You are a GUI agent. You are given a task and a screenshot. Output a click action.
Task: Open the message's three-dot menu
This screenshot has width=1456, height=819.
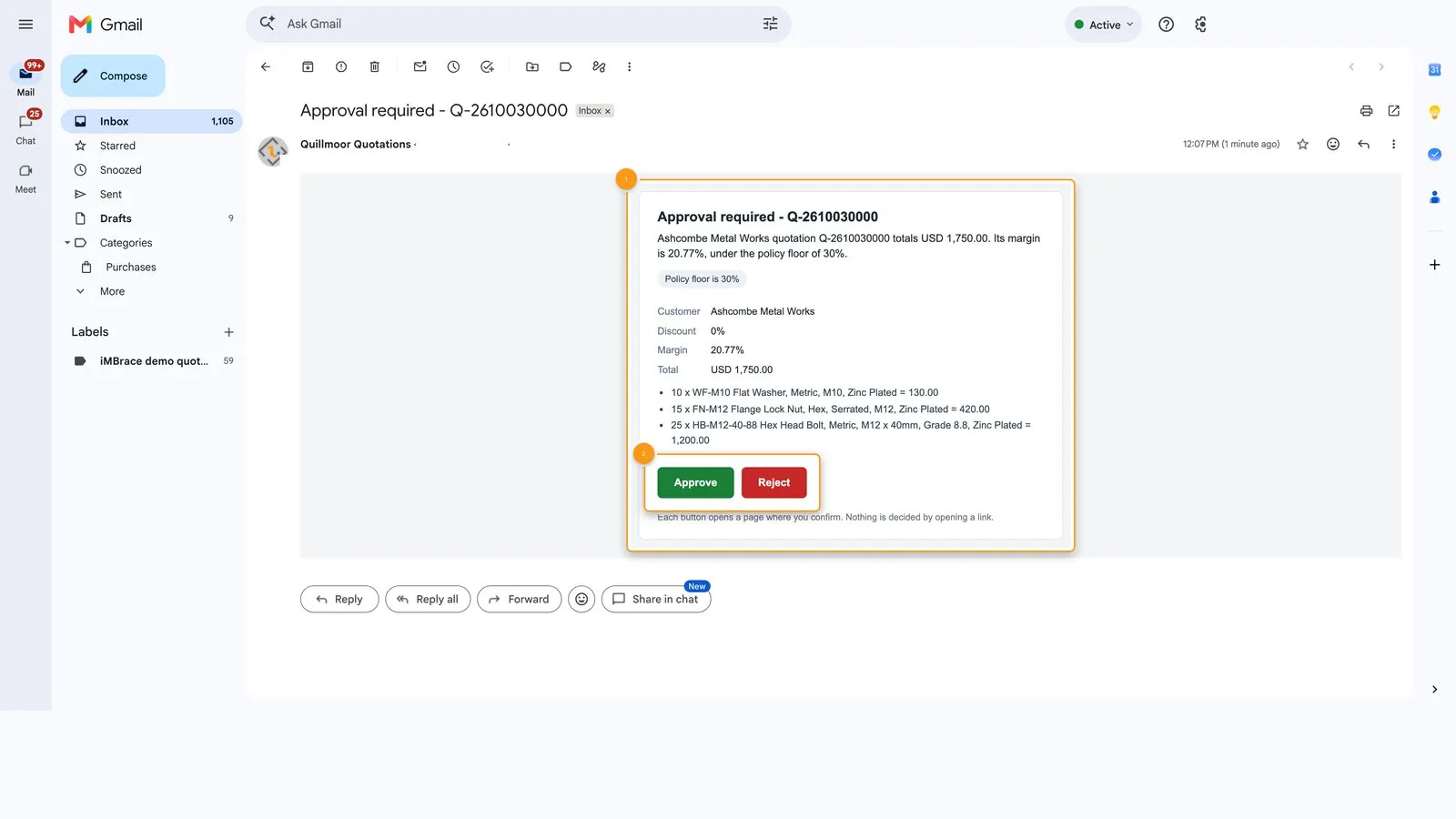pyautogui.click(x=1393, y=144)
